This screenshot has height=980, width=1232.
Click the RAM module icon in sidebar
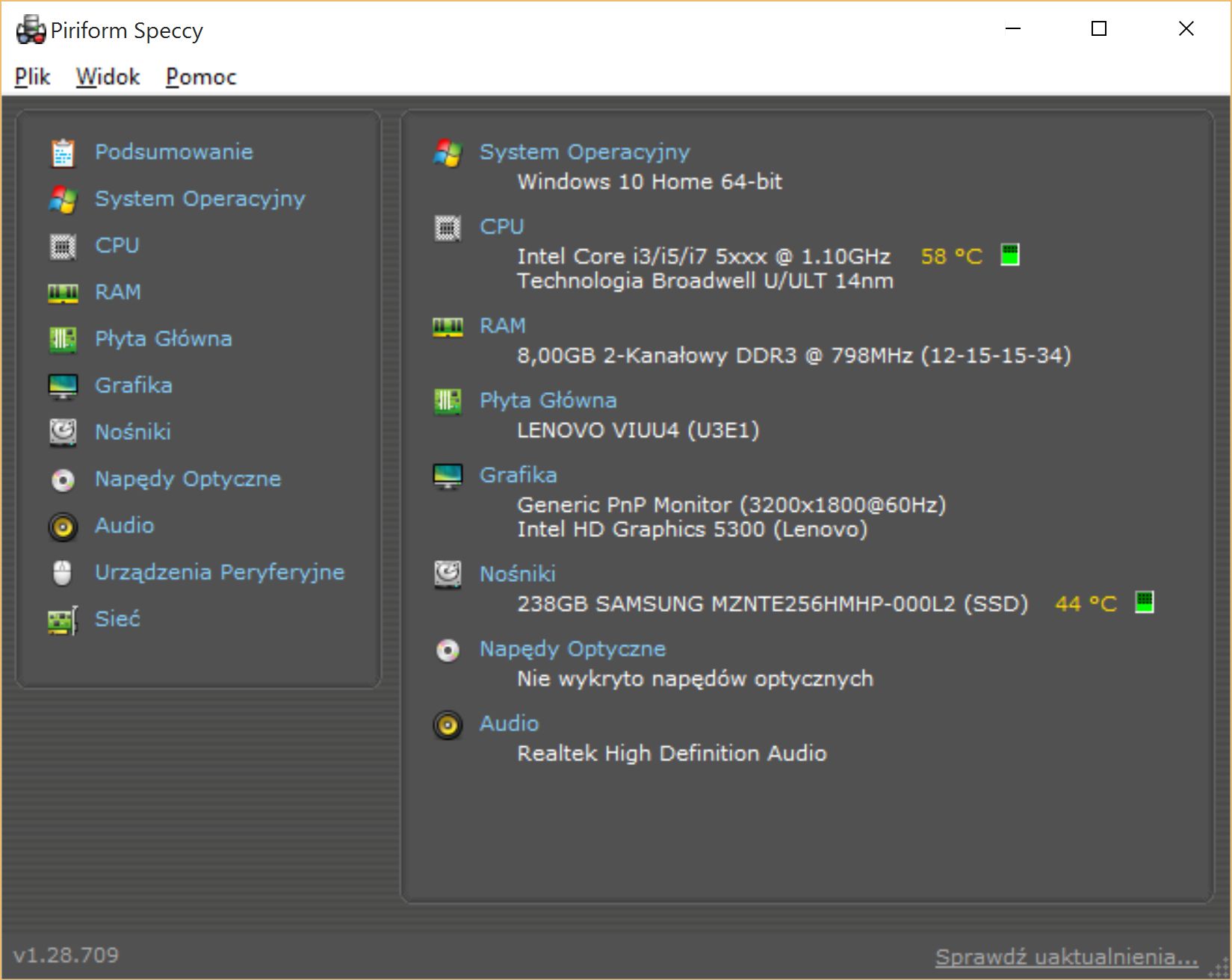tap(63, 293)
